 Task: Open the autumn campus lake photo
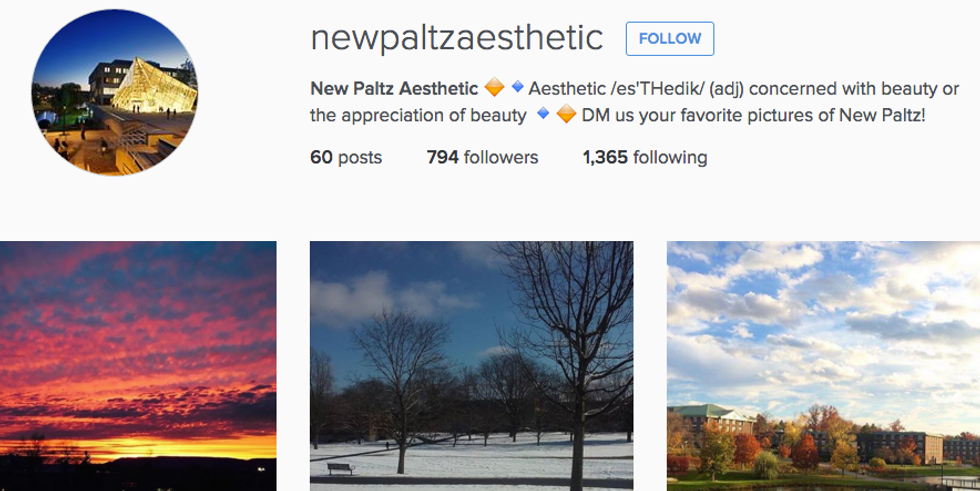(823, 366)
